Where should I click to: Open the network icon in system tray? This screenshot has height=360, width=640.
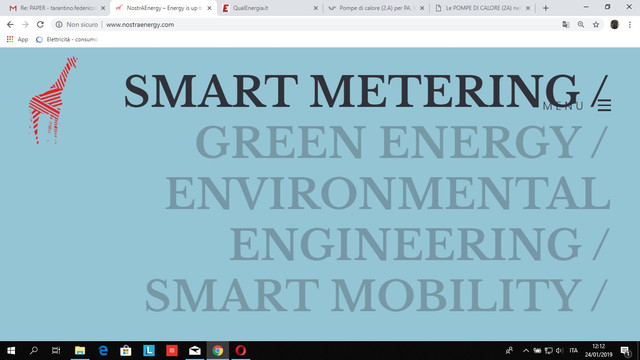pos(549,351)
